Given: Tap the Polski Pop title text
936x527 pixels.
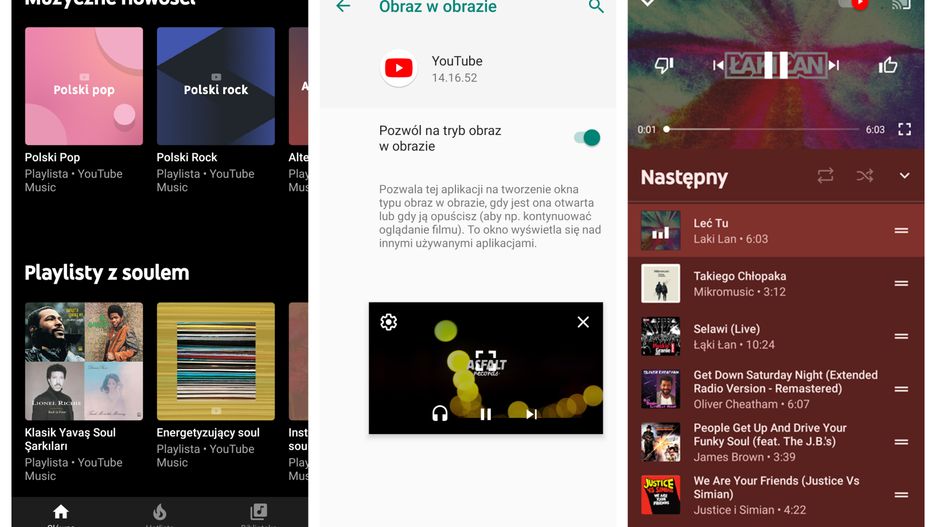Looking at the screenshot, I should point(53,158).
